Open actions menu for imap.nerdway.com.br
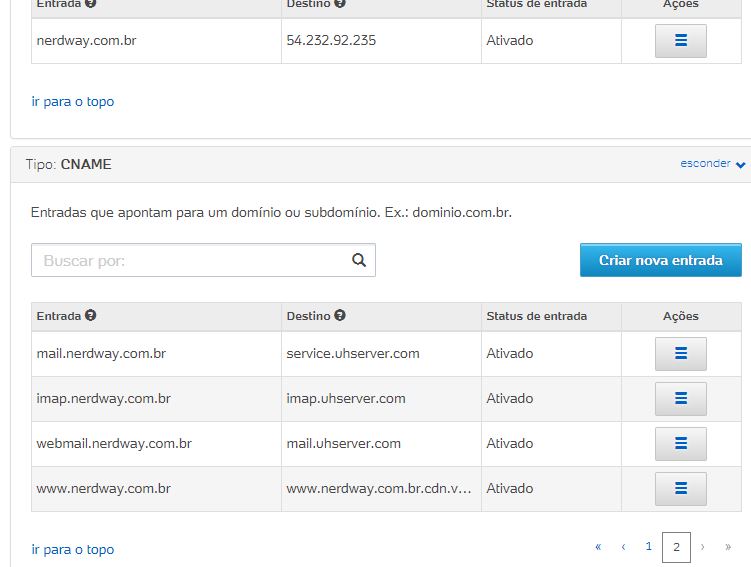This screenshot has height=567, width=751. pyautogui.click(x=681, y=398)
